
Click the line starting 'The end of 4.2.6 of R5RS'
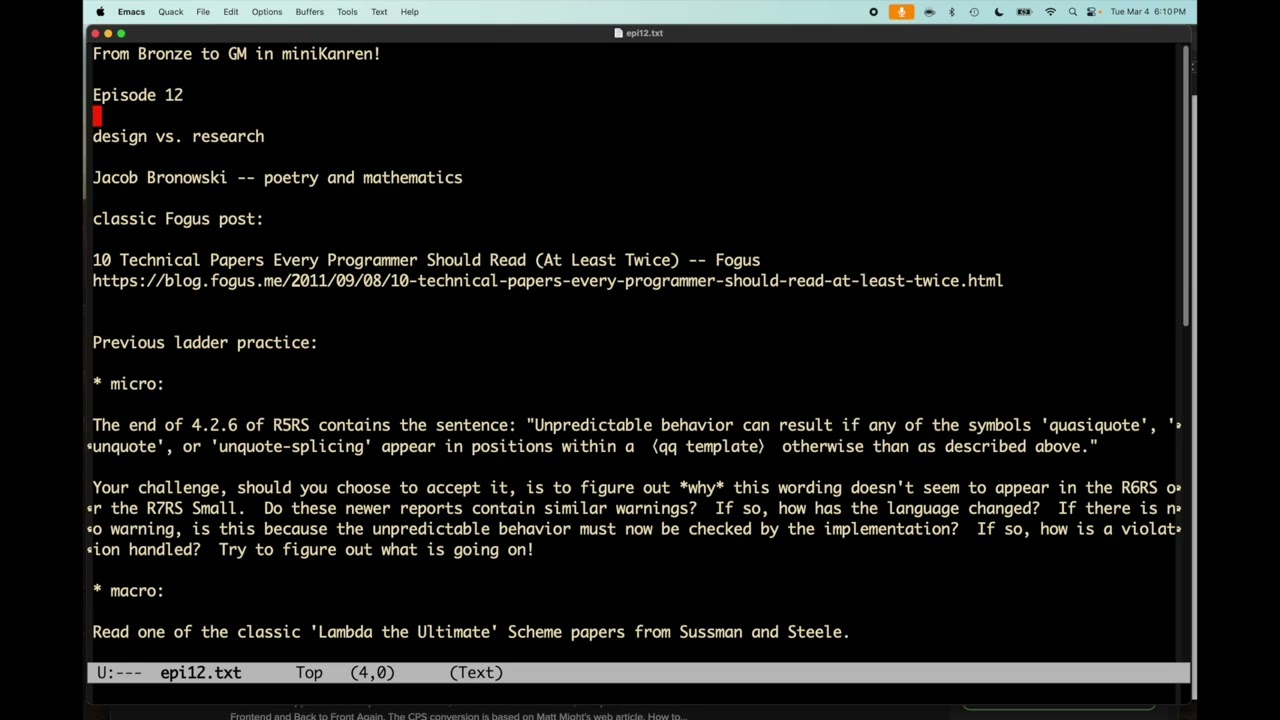pos(635,426)
